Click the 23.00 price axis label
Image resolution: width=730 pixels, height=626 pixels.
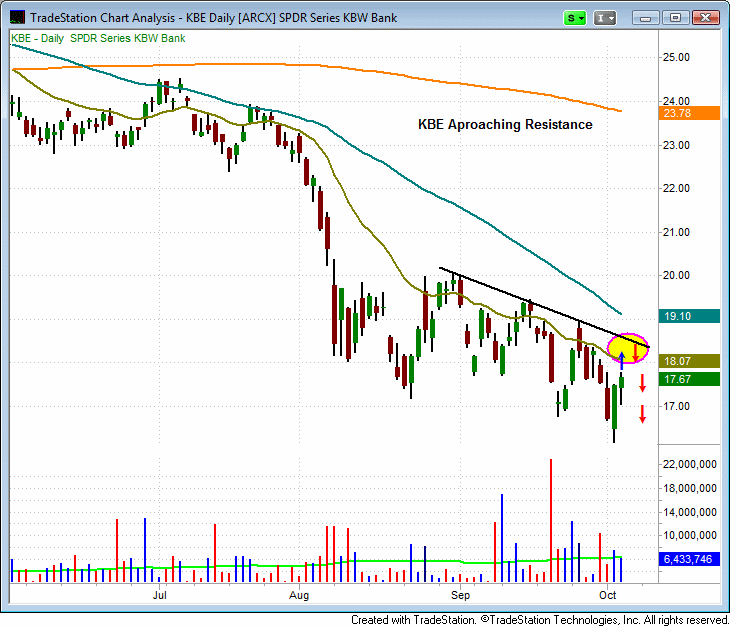[676, 145]
